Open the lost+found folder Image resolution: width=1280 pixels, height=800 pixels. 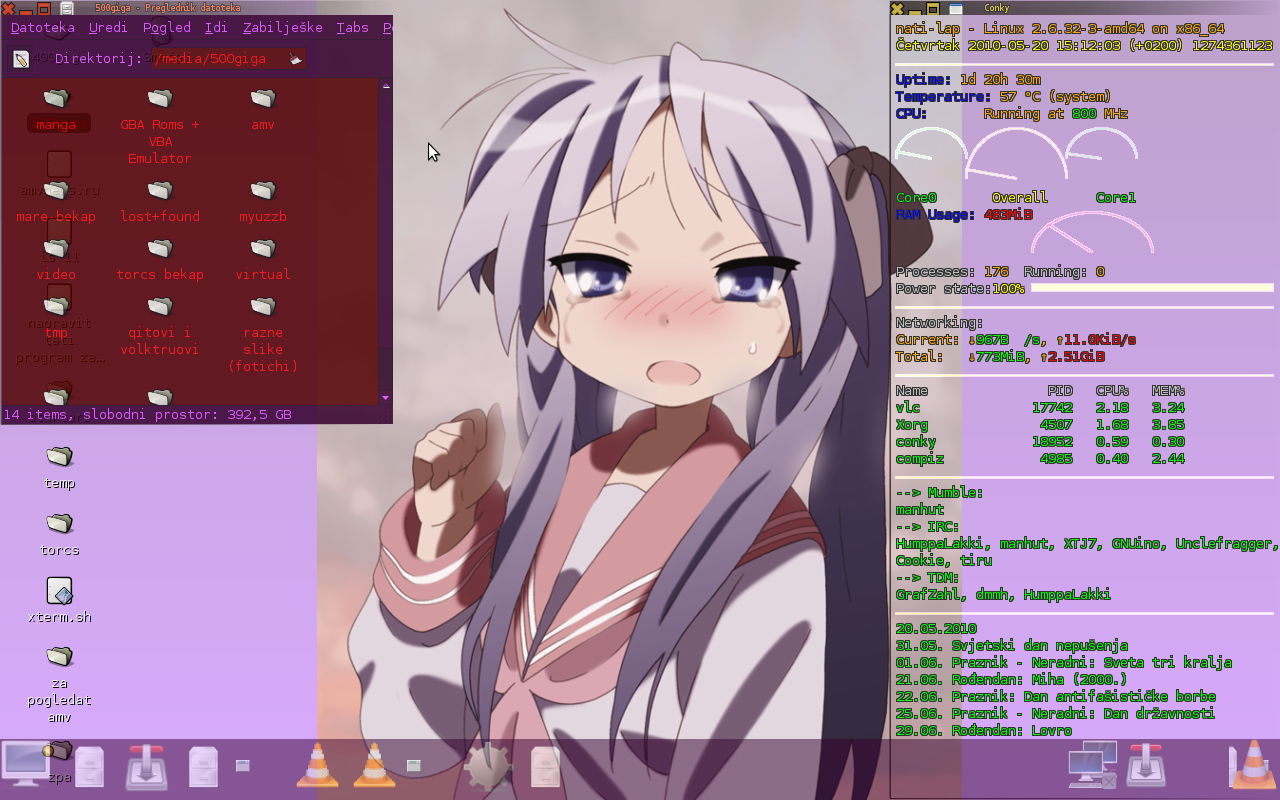tap(160, 191)
